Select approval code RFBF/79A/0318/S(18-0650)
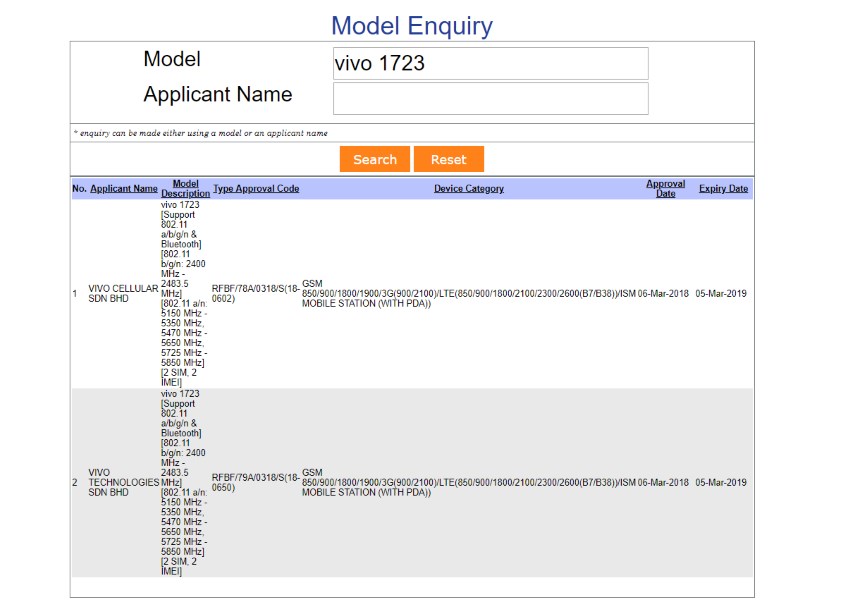This screenshot has width=858, height=600. (x=256, y=482)
